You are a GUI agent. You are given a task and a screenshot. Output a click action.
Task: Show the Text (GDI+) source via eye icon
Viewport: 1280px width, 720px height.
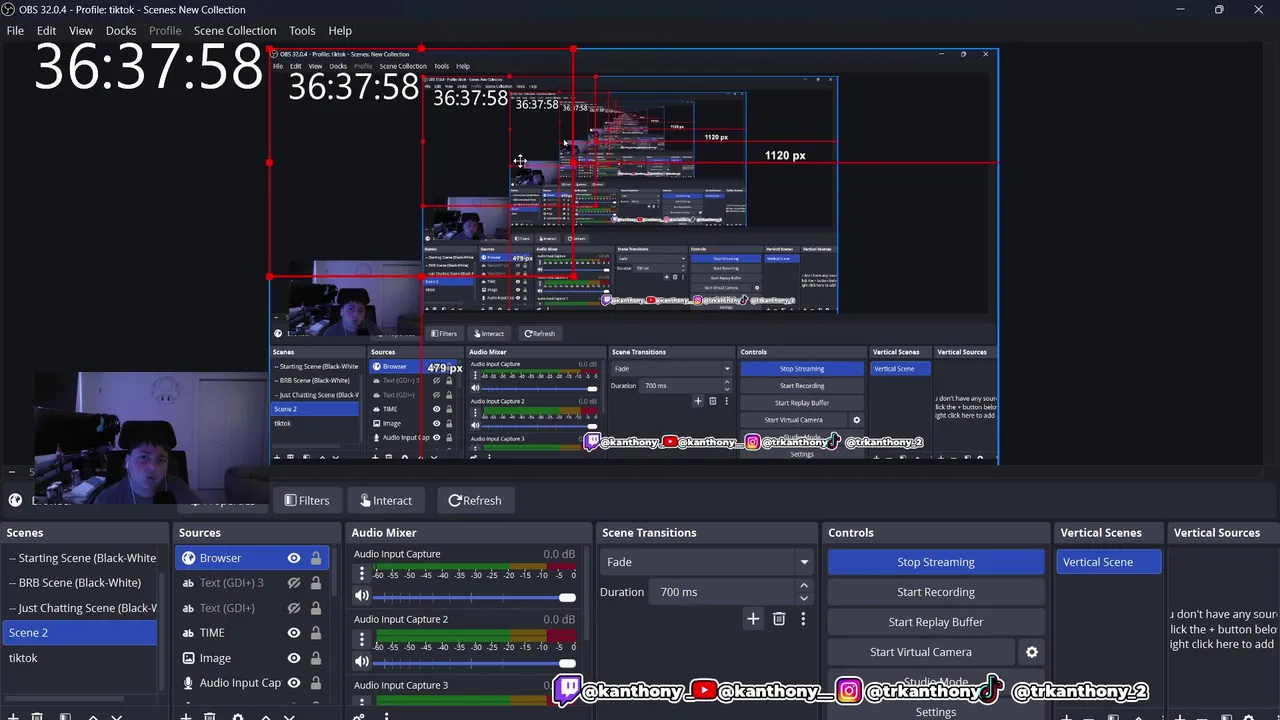tap(294, 608)
